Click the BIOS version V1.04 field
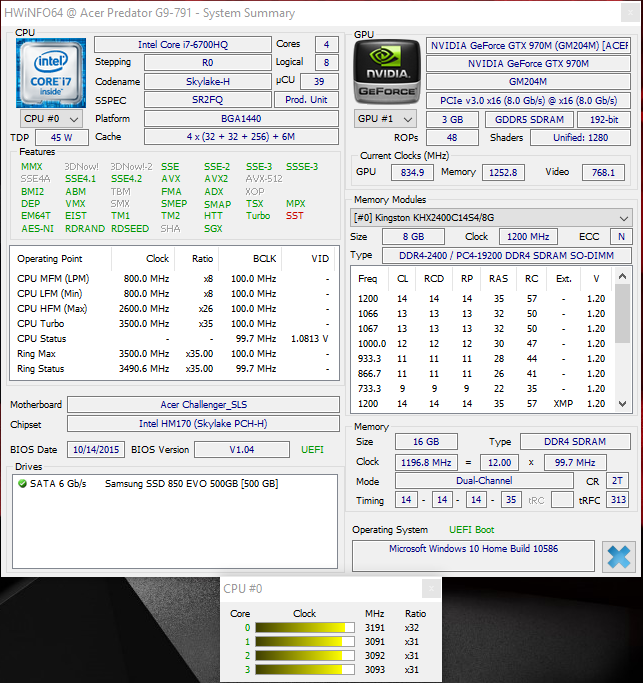 [242, 450]
